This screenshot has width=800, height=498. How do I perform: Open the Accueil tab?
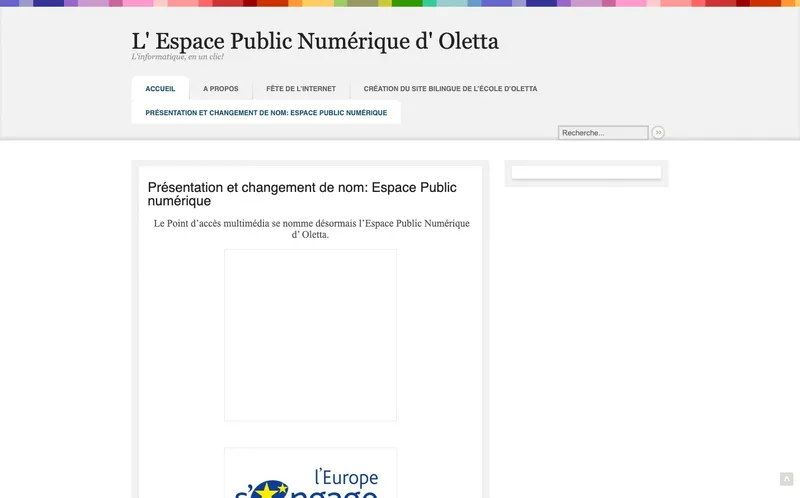160,89
